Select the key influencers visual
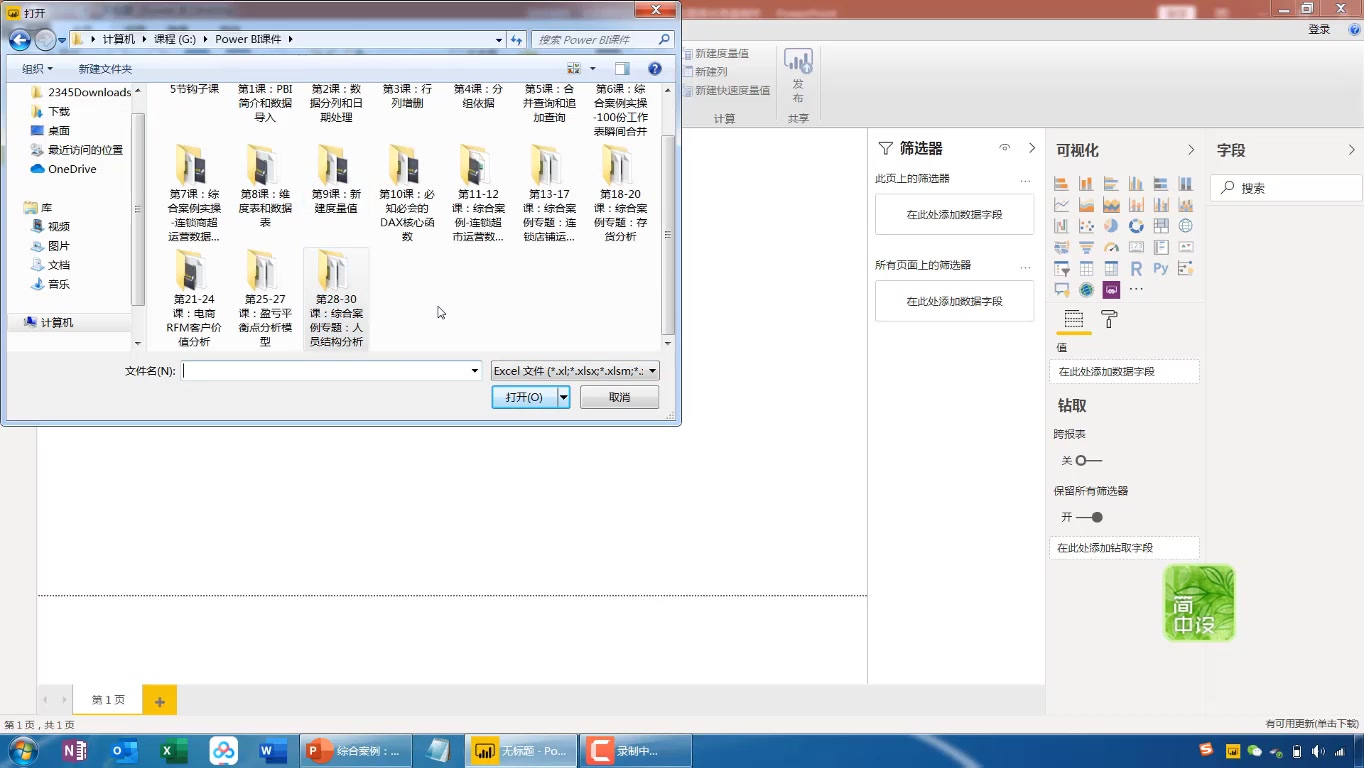1364x768 pixels. 1186,268
